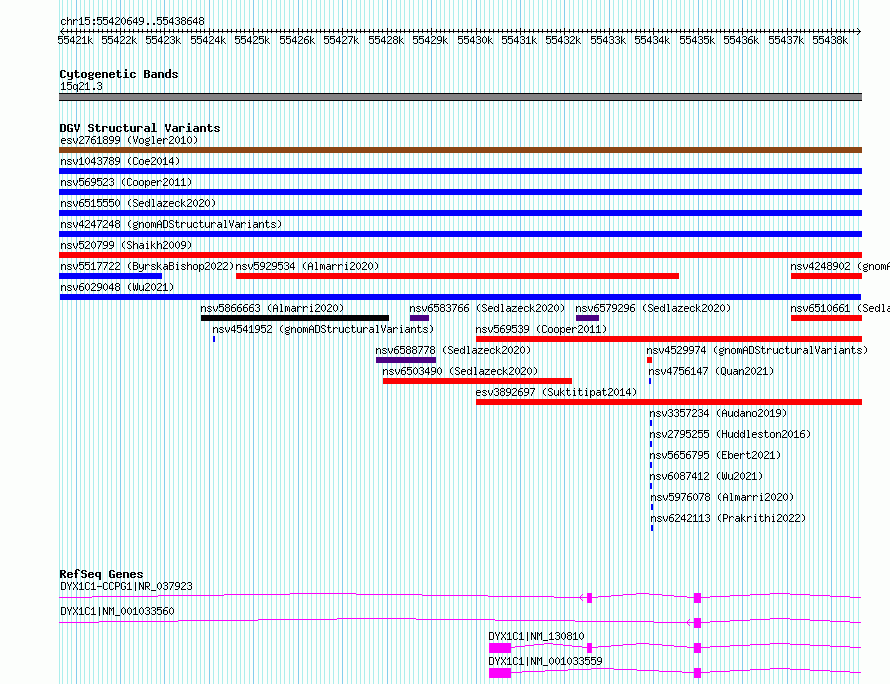Select nsv5929534 (Almarri2020) label

[x=307, y=266]
